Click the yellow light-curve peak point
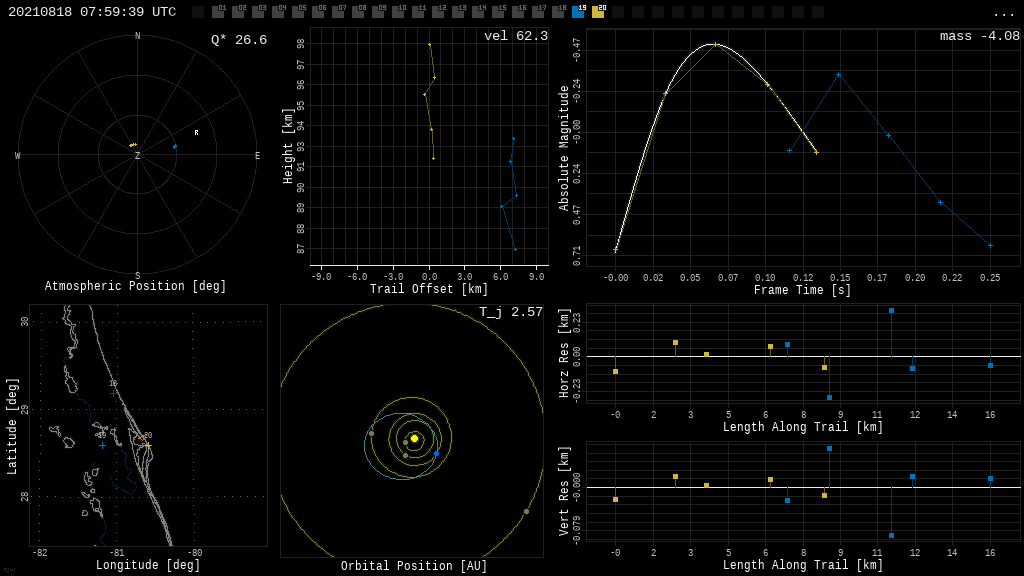 [x=716, y=44]
